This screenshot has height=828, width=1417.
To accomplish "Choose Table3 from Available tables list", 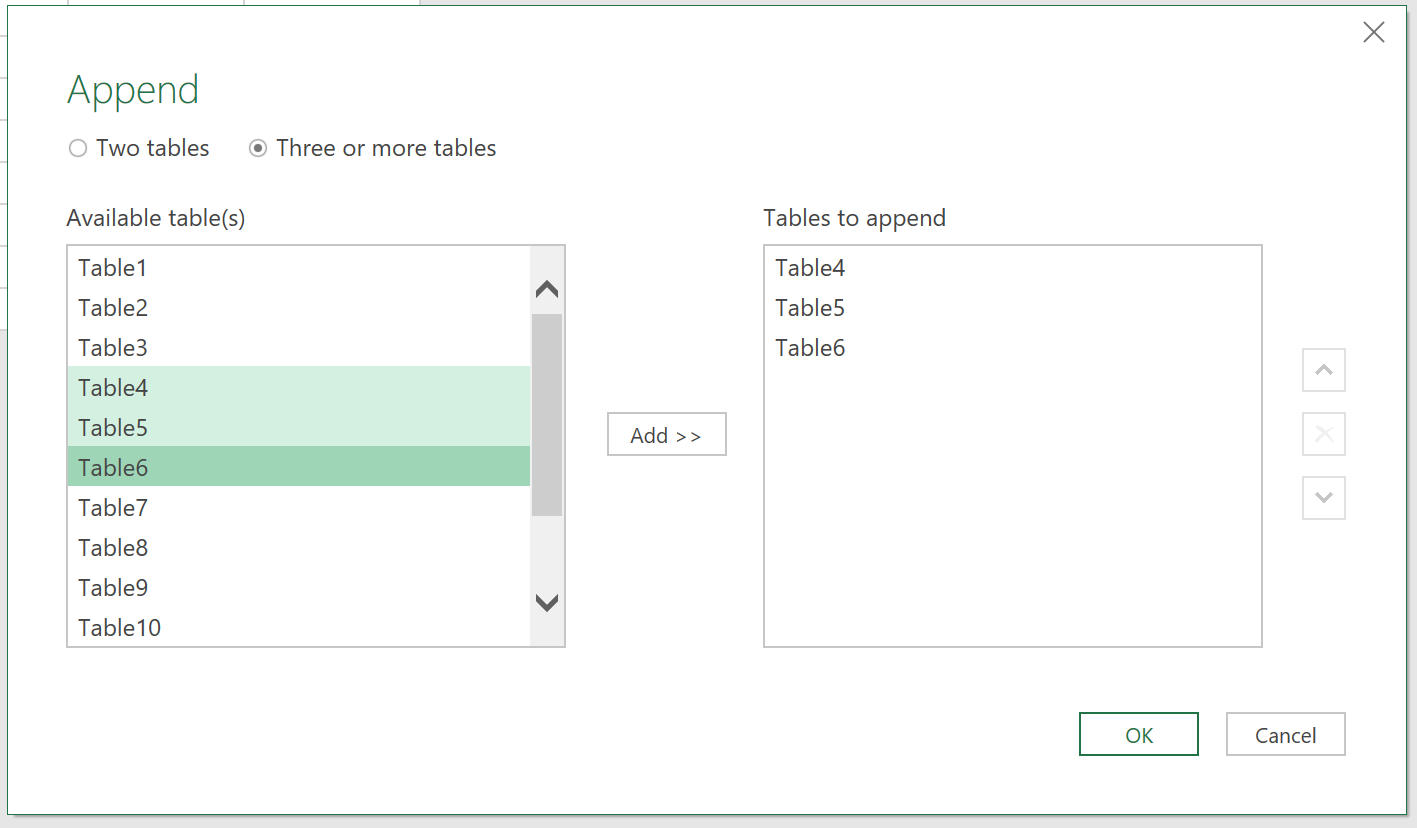I will pos(113,348).
